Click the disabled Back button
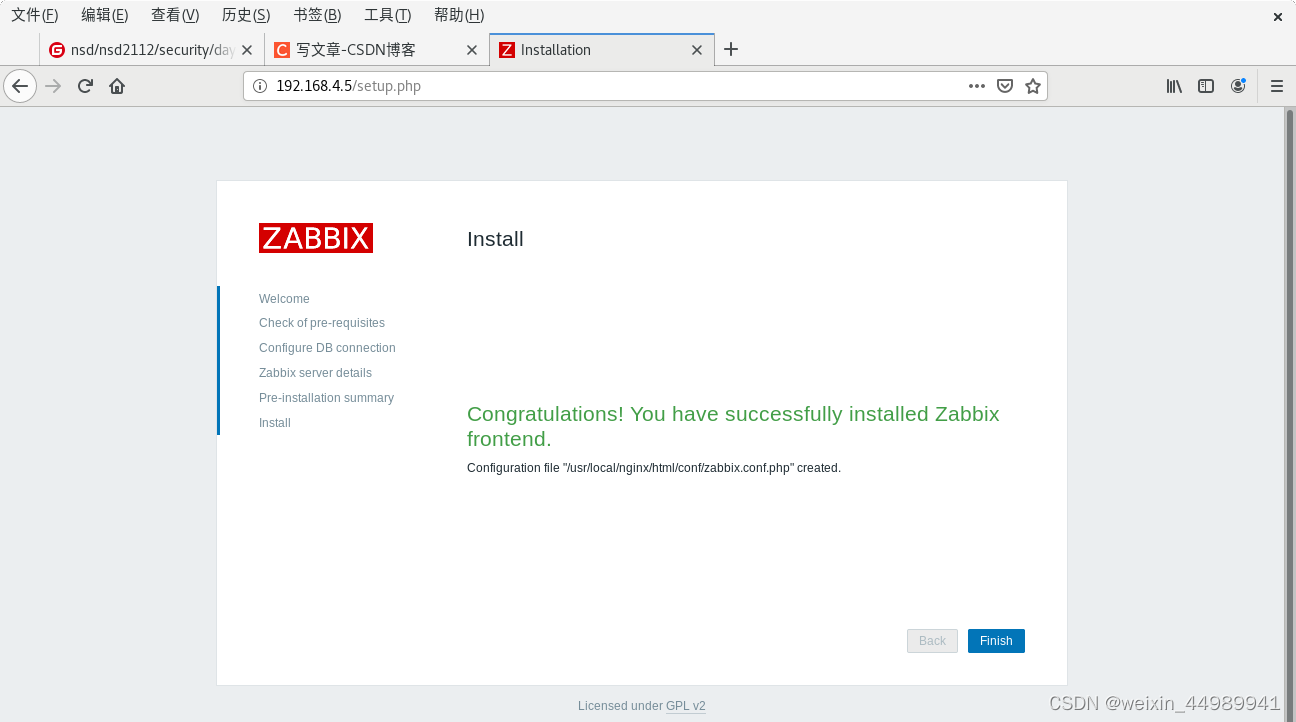The width and height of the screenshot is (1296, 722). 932,641
